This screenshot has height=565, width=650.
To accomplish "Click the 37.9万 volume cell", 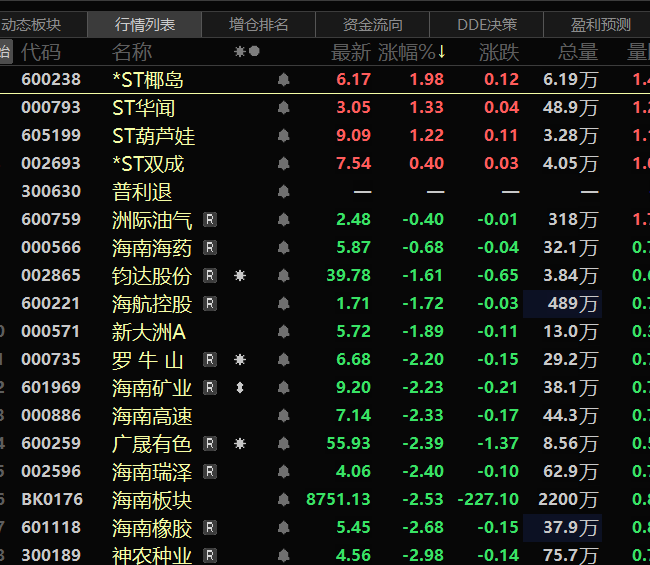I will (x=563, y=528).
